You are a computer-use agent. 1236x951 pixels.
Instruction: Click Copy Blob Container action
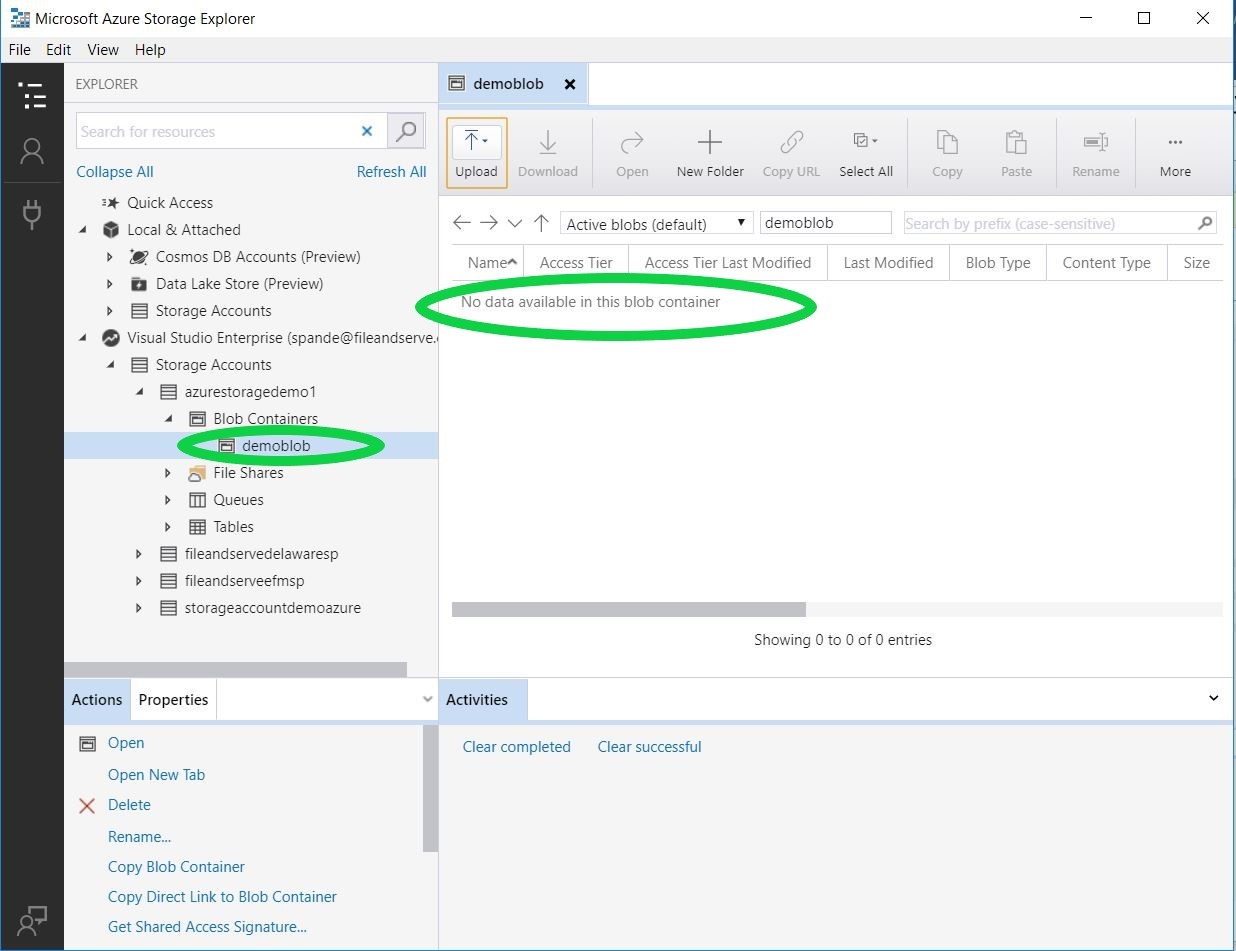pyautogui.click(x=176, y=867)
